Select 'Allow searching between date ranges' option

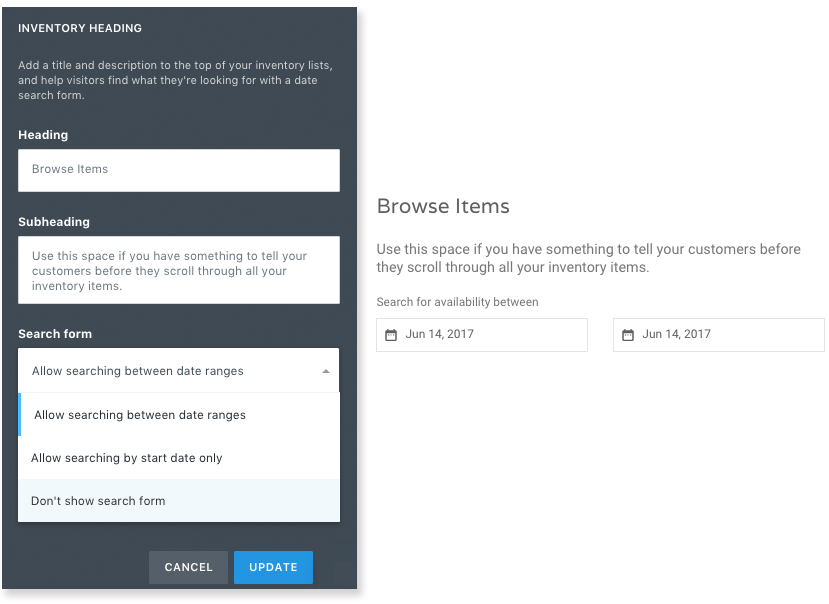tap(179, 415)
